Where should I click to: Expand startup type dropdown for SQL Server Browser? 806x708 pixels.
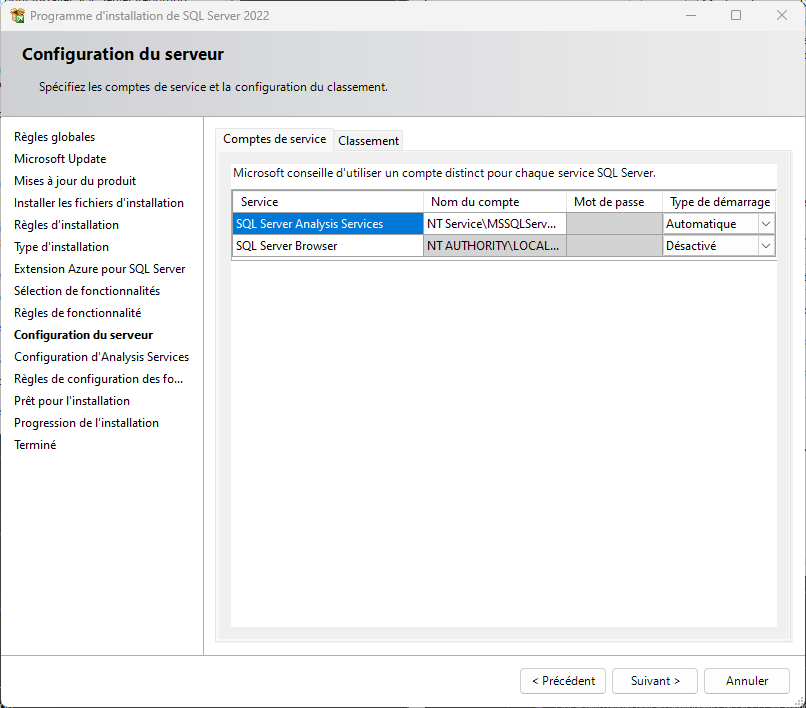click(765, 246)
